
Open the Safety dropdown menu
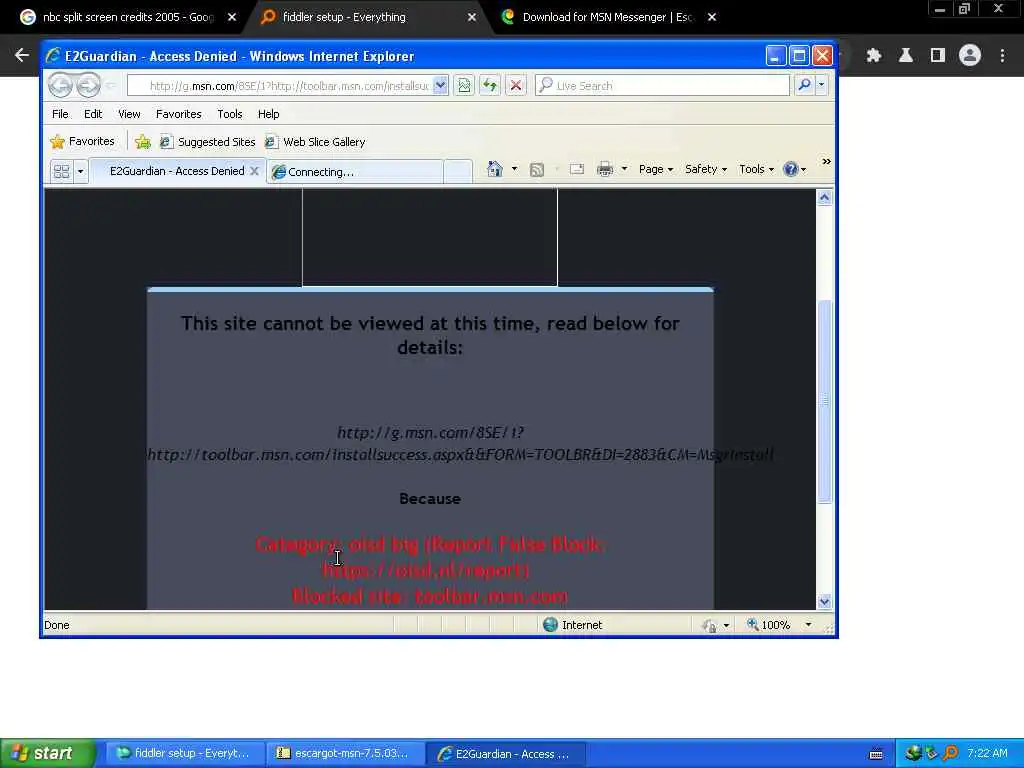coord(705,169)
